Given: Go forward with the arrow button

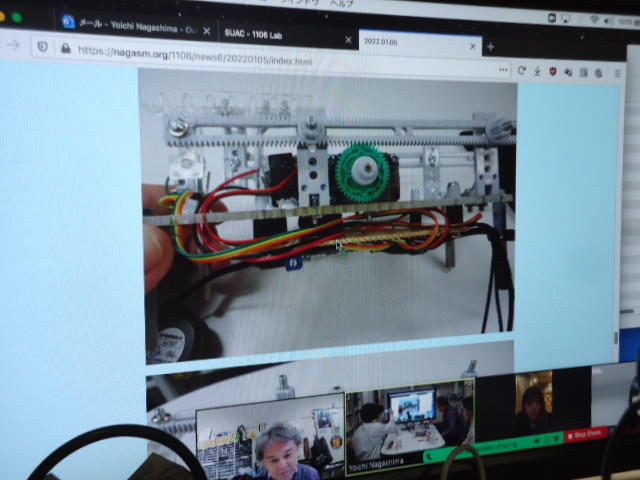Looking at the screenshot, I should (13, 45).
